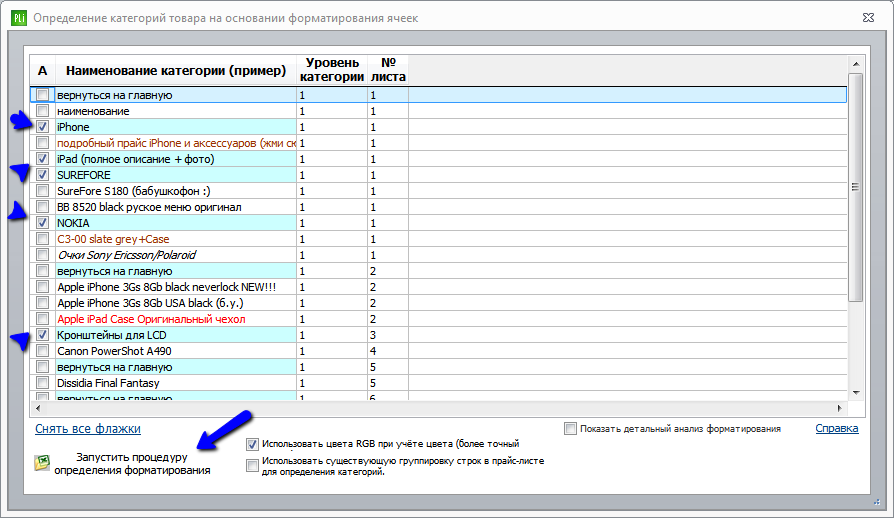The image size is (894, 518).
Task: Select the SUREFORE row text
Action: click(x=84, y=175)
